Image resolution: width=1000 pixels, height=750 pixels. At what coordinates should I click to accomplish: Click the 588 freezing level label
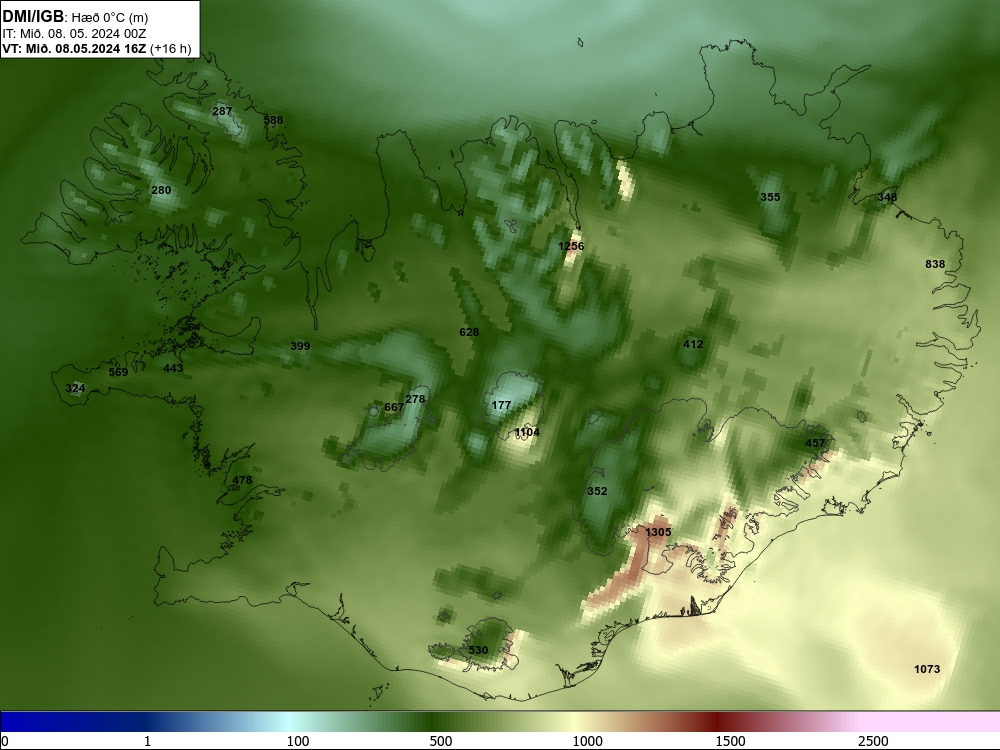tap(273, 120)
